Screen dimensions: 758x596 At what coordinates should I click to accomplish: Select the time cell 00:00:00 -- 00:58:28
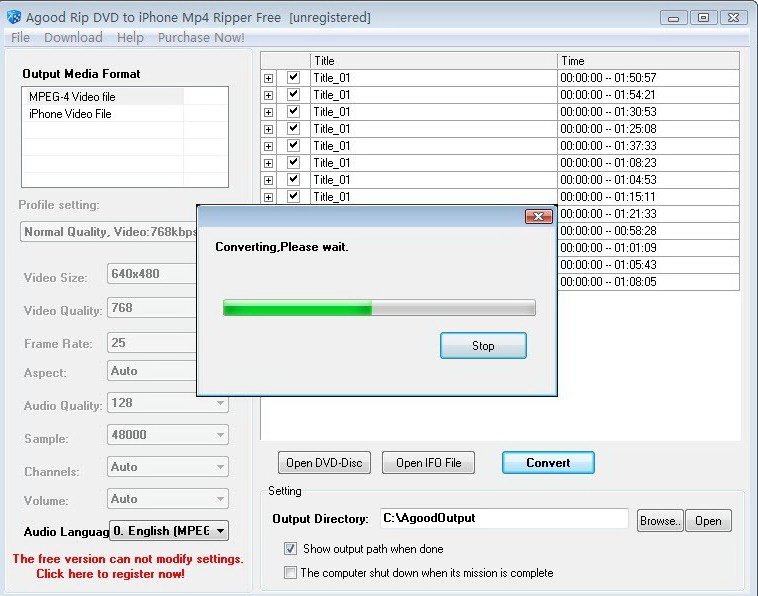[648, 231]
